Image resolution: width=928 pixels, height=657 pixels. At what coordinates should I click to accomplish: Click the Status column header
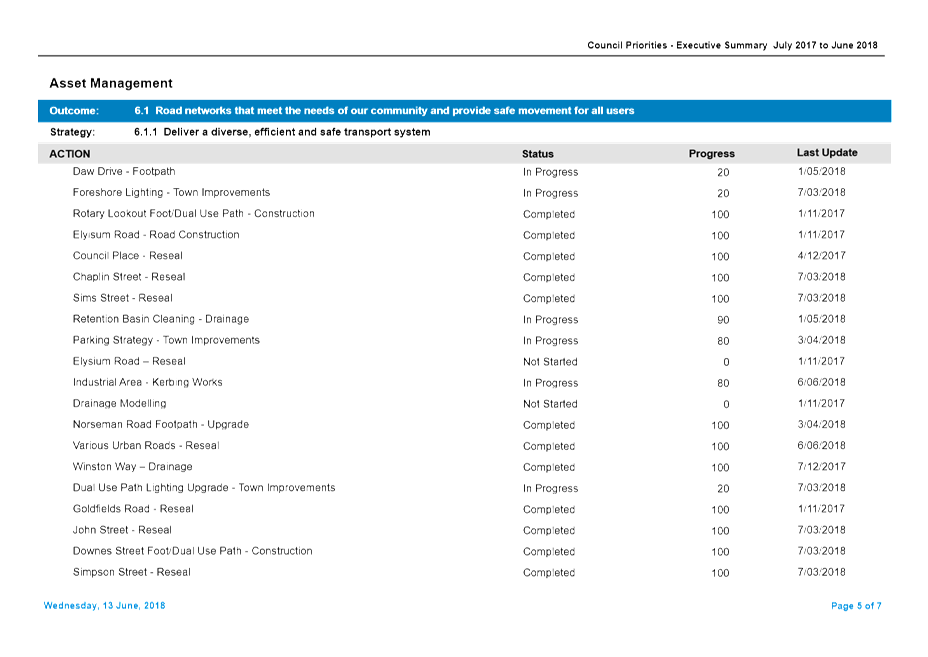pos(537,154)
